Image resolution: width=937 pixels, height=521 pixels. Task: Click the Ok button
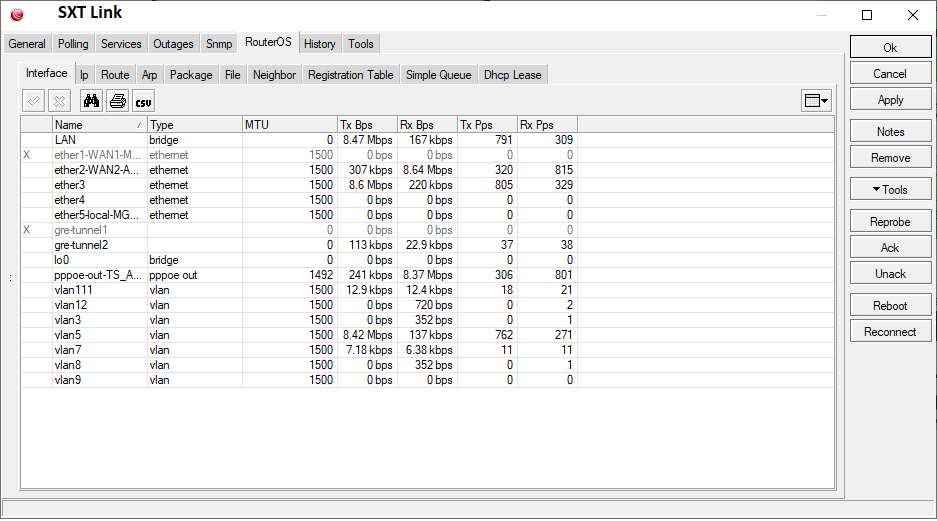(890, 47)
